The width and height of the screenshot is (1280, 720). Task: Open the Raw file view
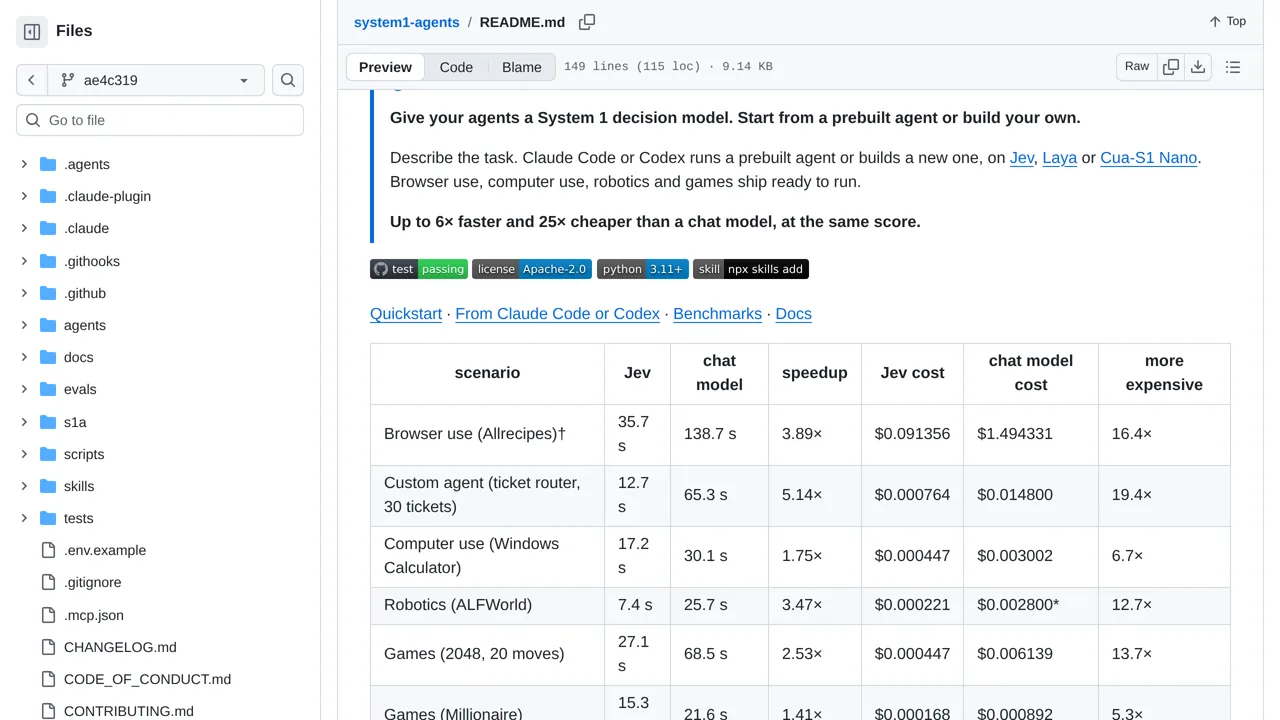coord(1137,67)
